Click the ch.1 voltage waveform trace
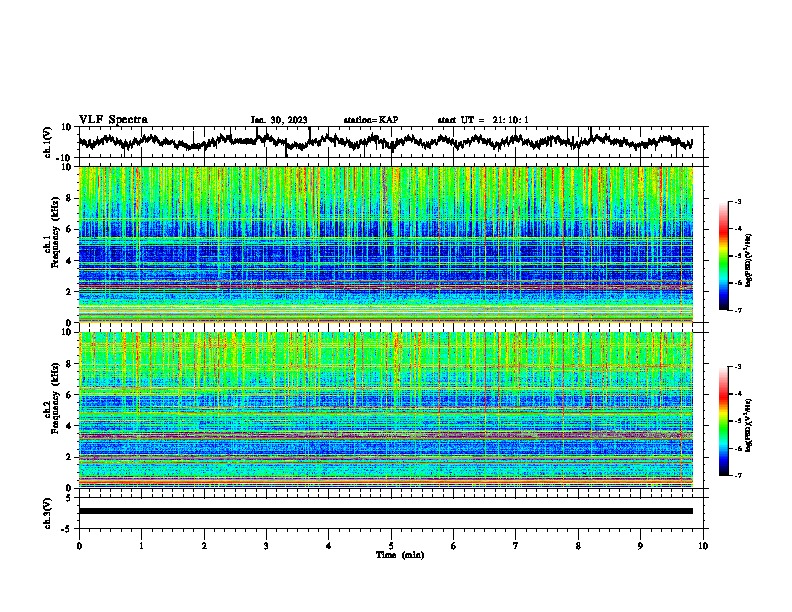Image resolution: width=792 pixels, height=612 pixels. tap(385, 142)
